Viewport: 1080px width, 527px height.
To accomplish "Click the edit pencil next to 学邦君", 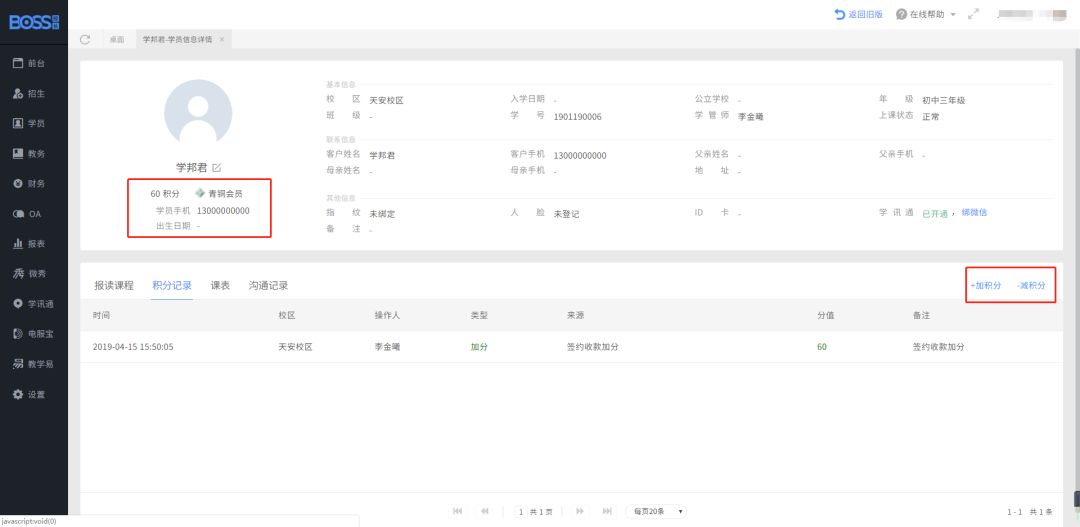I will [217, 167].
